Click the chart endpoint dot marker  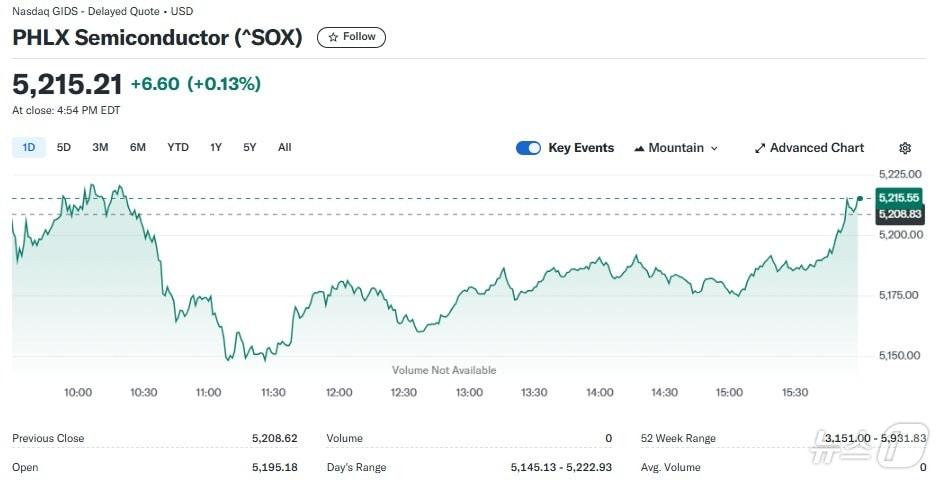859,198
